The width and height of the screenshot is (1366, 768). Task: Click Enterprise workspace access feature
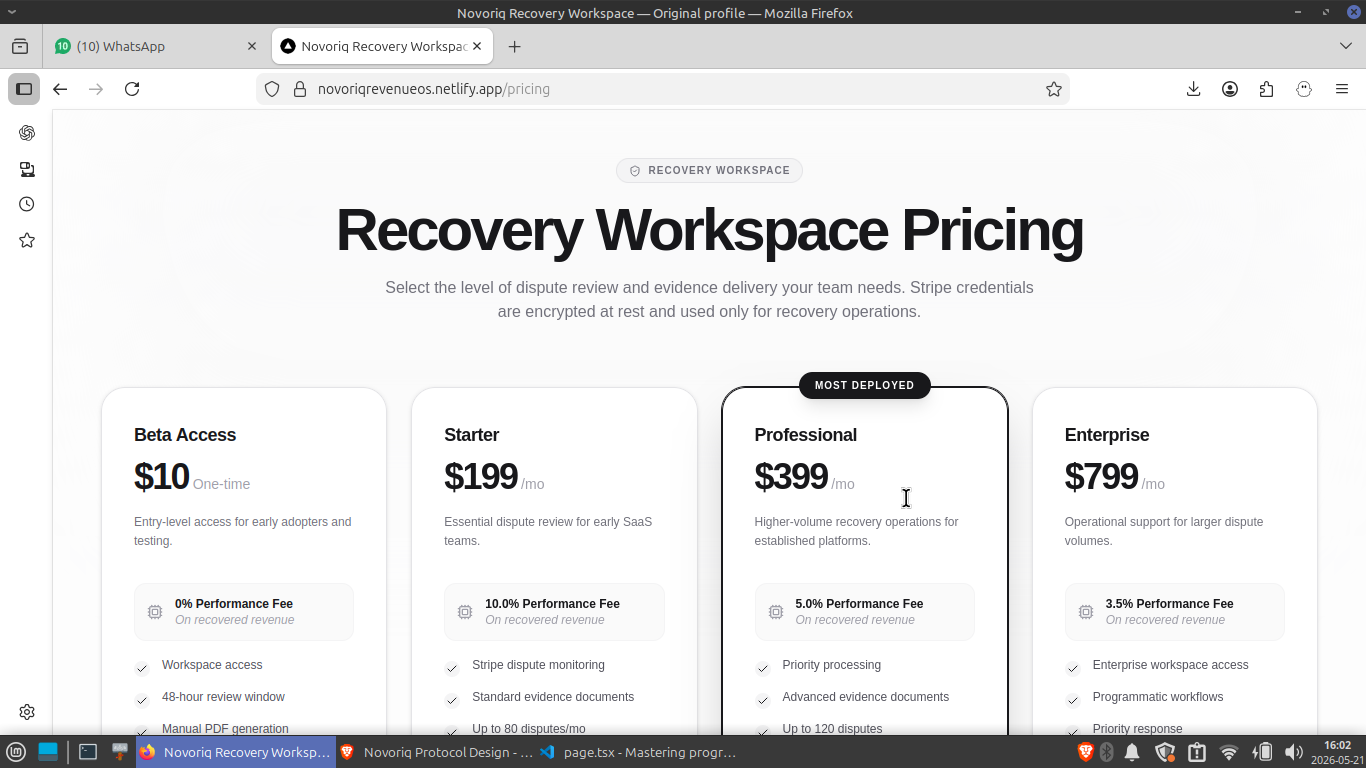point(1171,665)
